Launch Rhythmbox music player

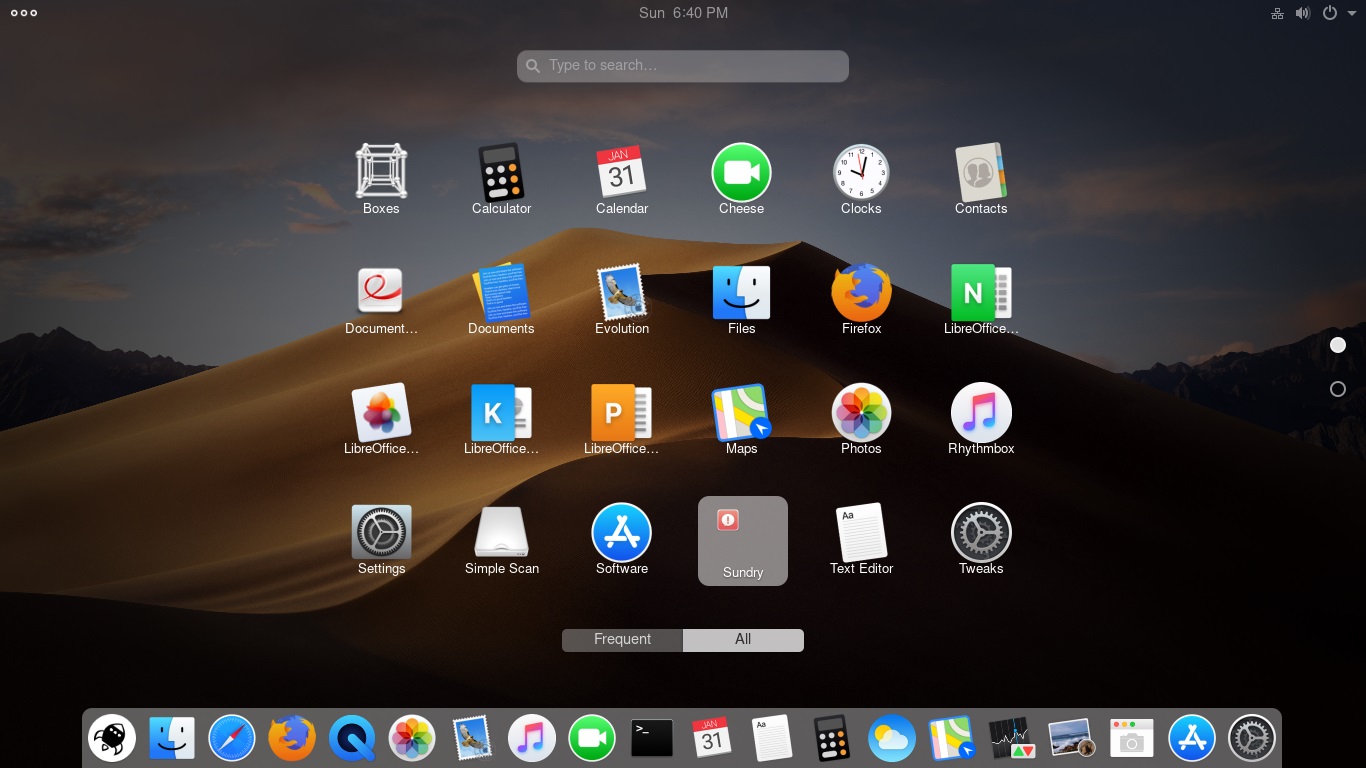tap(981, 420)
